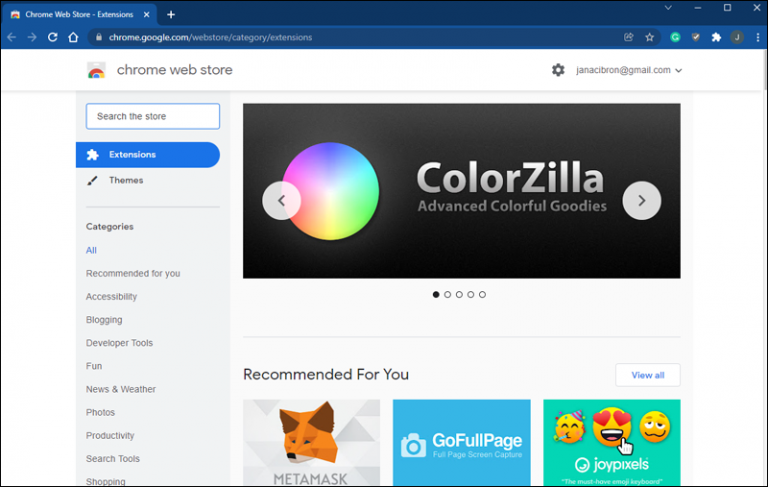768x487 pixels.
Task: Open the Productivity category
Action: 110,436
